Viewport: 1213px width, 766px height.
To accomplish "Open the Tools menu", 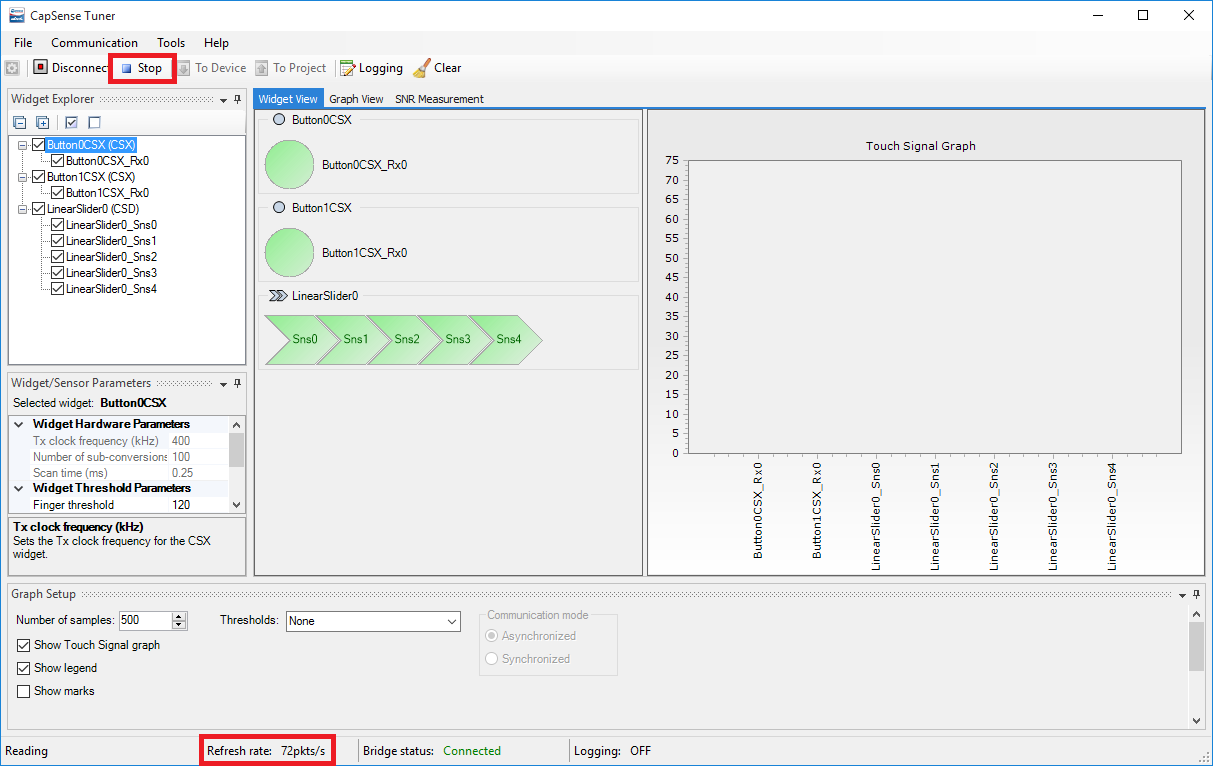I will coord(171,43).
